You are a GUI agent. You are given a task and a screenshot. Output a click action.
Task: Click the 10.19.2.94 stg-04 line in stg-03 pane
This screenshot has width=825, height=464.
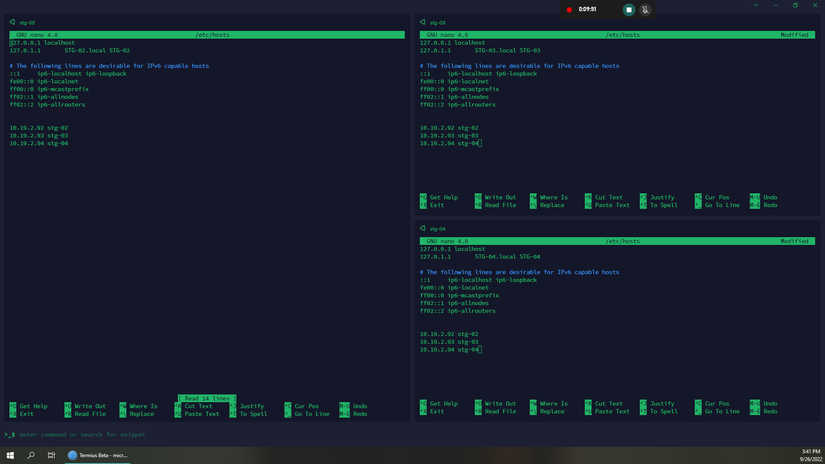(449, 143)
